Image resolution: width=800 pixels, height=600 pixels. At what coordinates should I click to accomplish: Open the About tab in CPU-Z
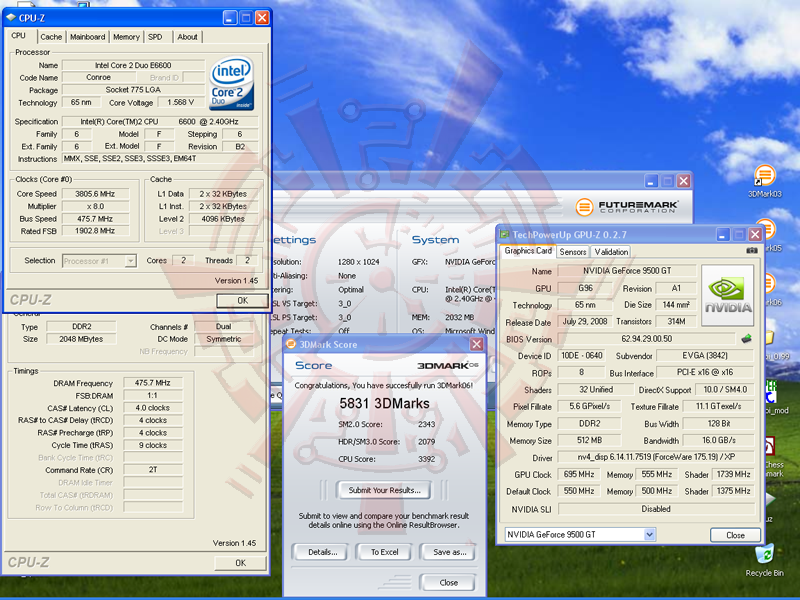187,37
